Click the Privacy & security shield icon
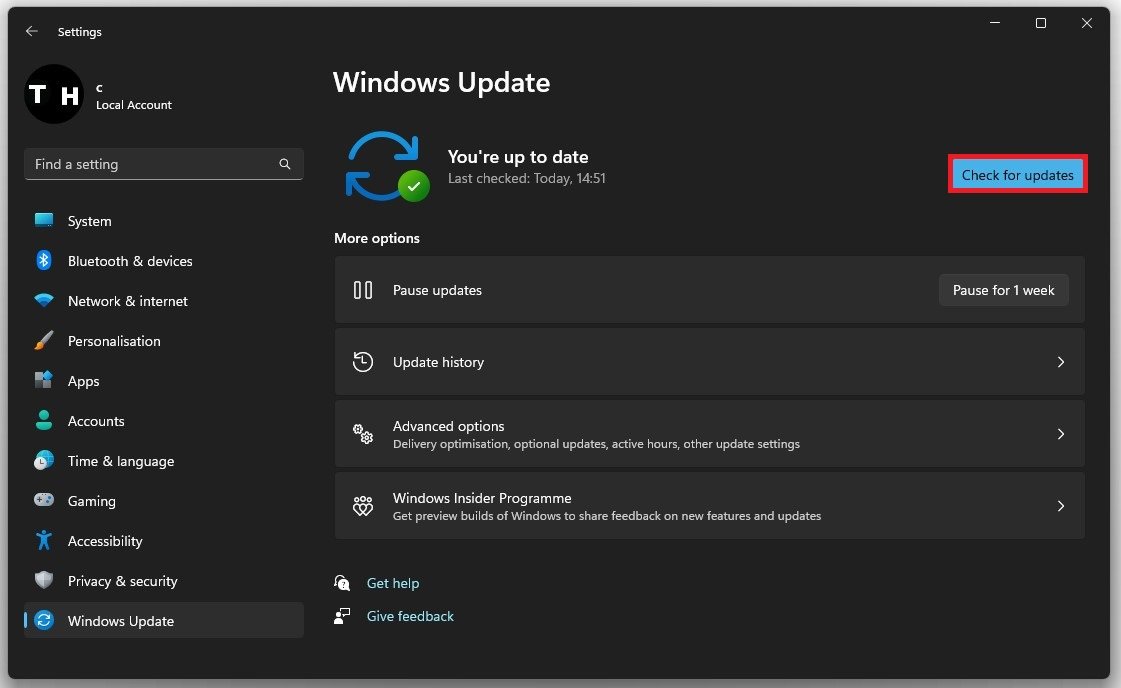The width and height of the screenshot is (1121, 688). [x=44, y=581]
